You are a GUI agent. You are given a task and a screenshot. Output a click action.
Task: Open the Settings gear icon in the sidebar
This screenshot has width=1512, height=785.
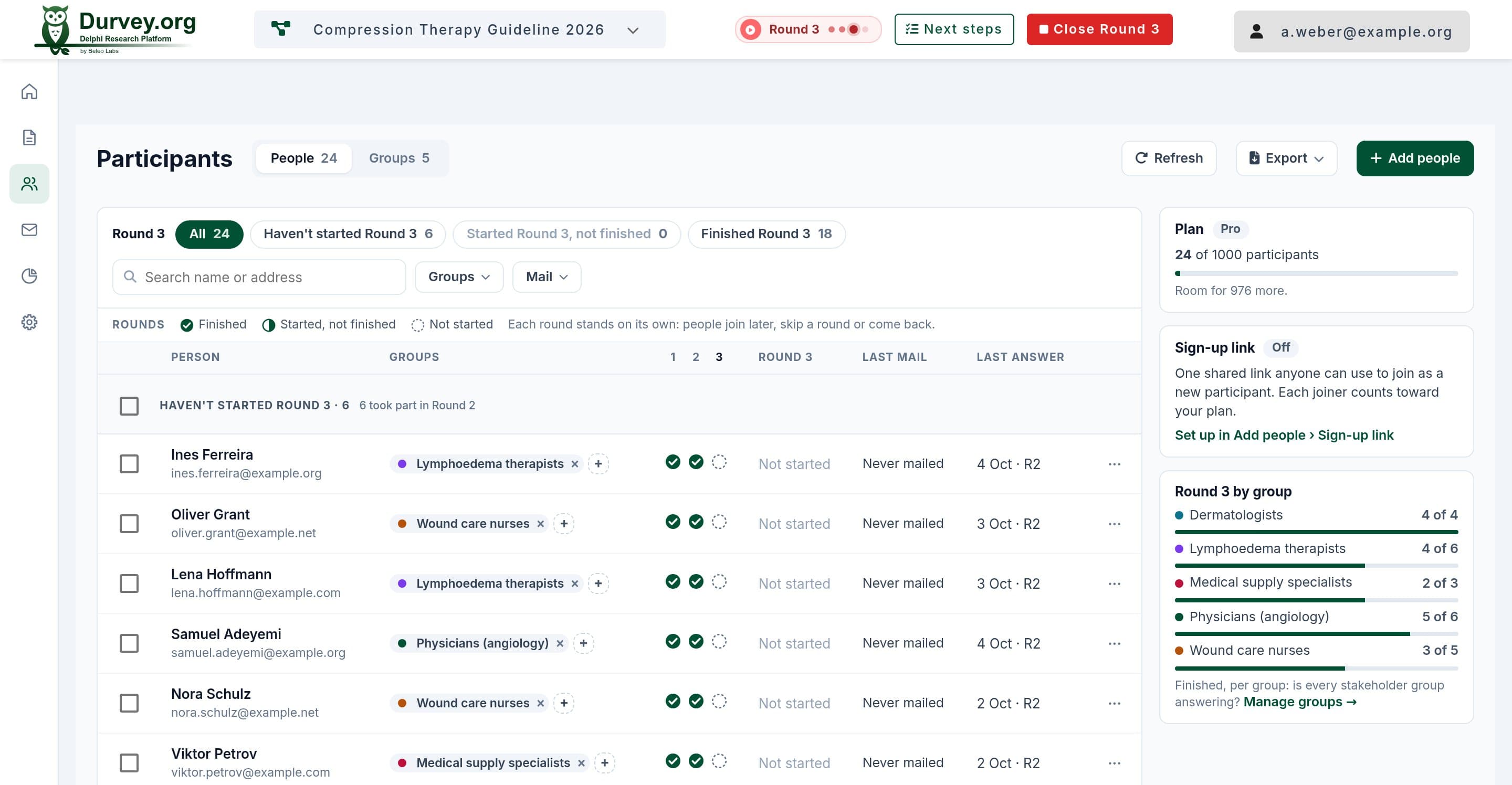click(29, 322)
